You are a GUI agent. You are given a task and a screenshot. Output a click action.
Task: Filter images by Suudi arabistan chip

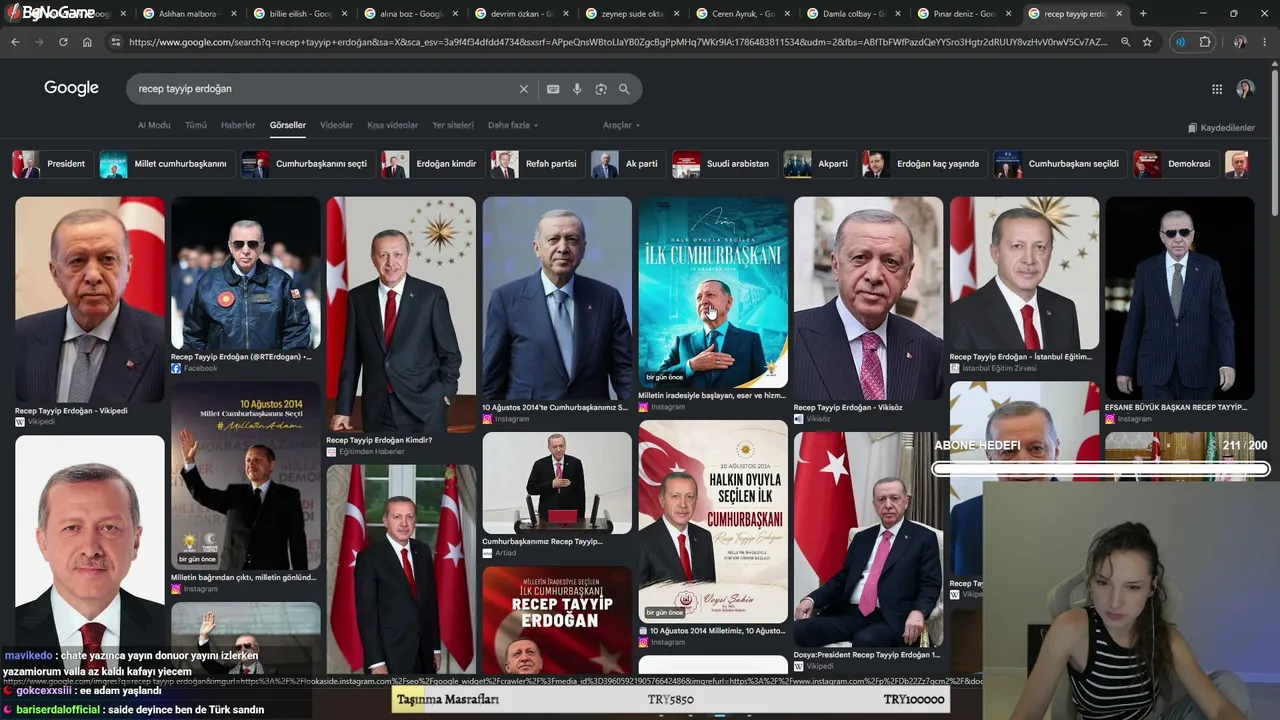(x=725, y=164)
